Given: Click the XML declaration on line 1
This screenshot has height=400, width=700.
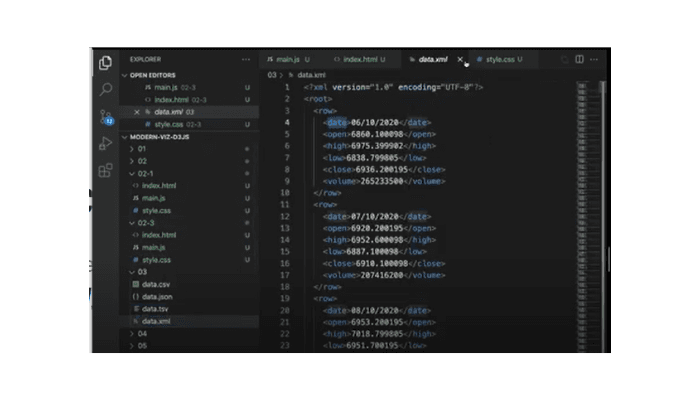Looking at the screenshot, I should pos(393,87).
